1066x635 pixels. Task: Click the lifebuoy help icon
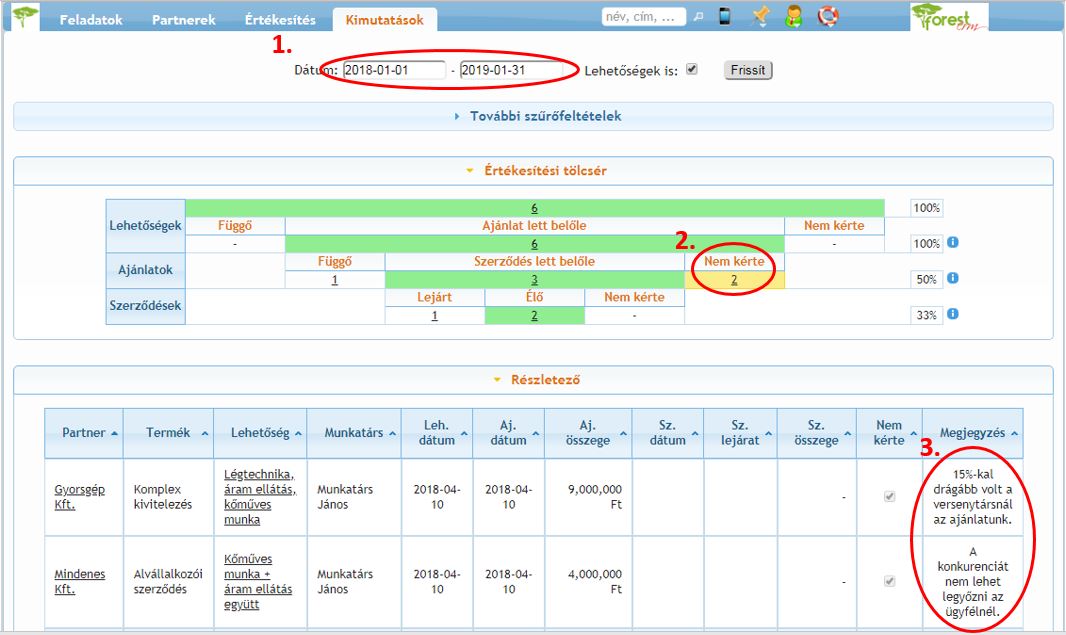827,17
